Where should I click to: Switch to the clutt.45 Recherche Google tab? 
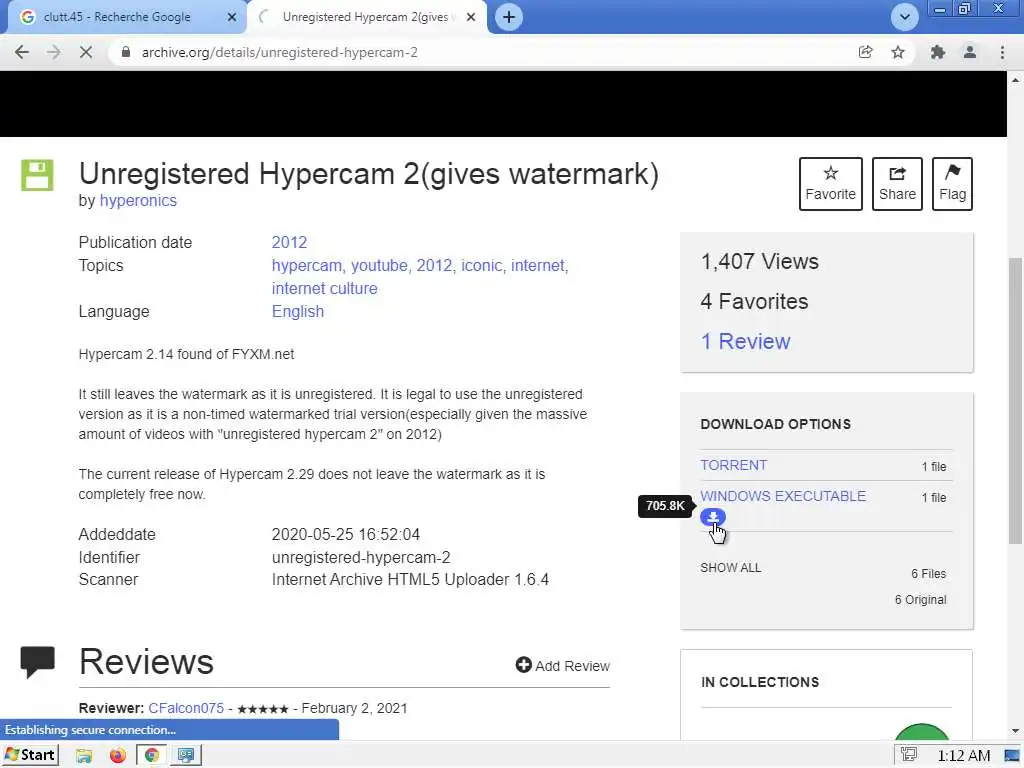pyautogui.click(x=124, y=17)
